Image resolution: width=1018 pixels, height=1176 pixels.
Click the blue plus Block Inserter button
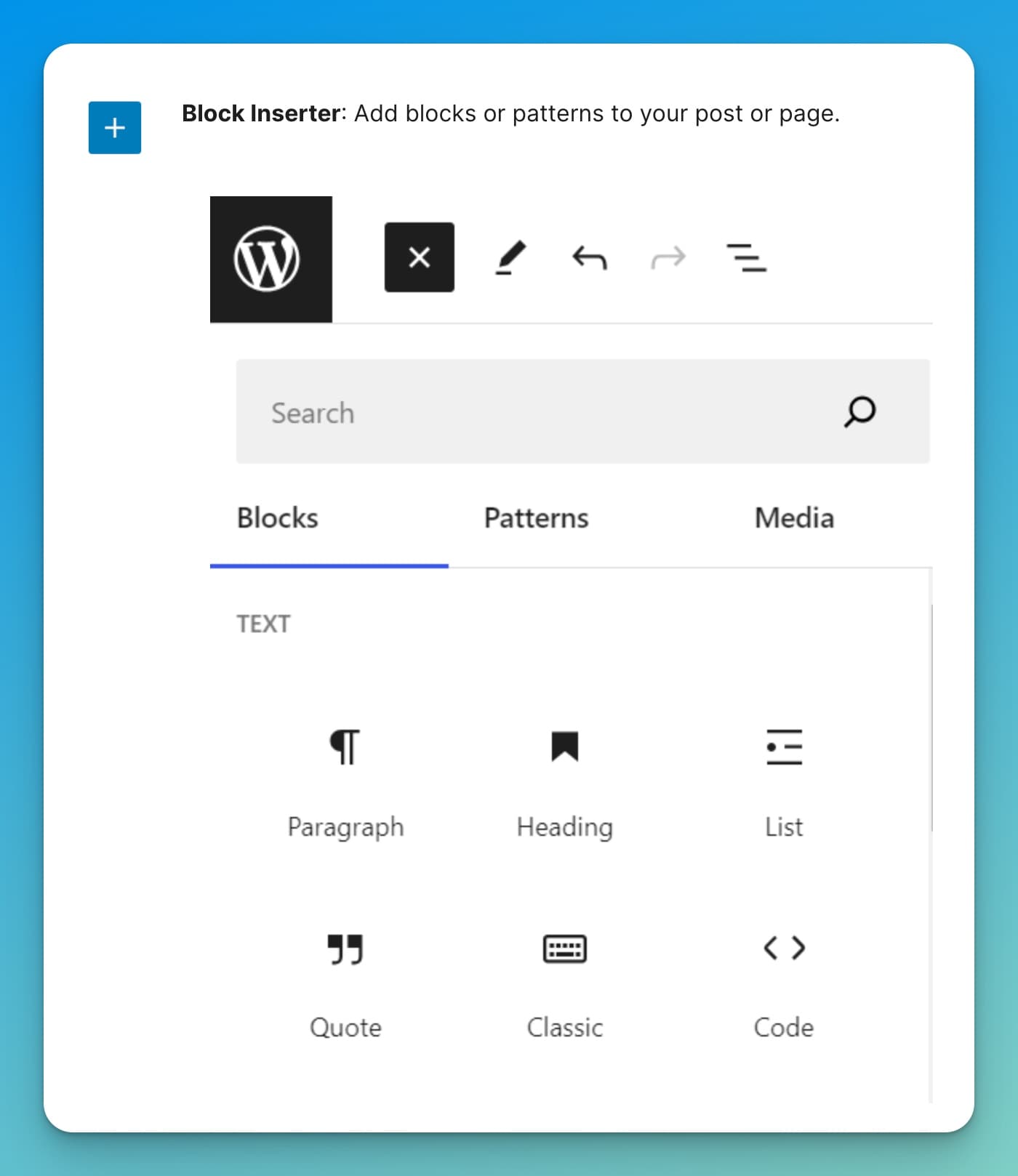point(115,128)
